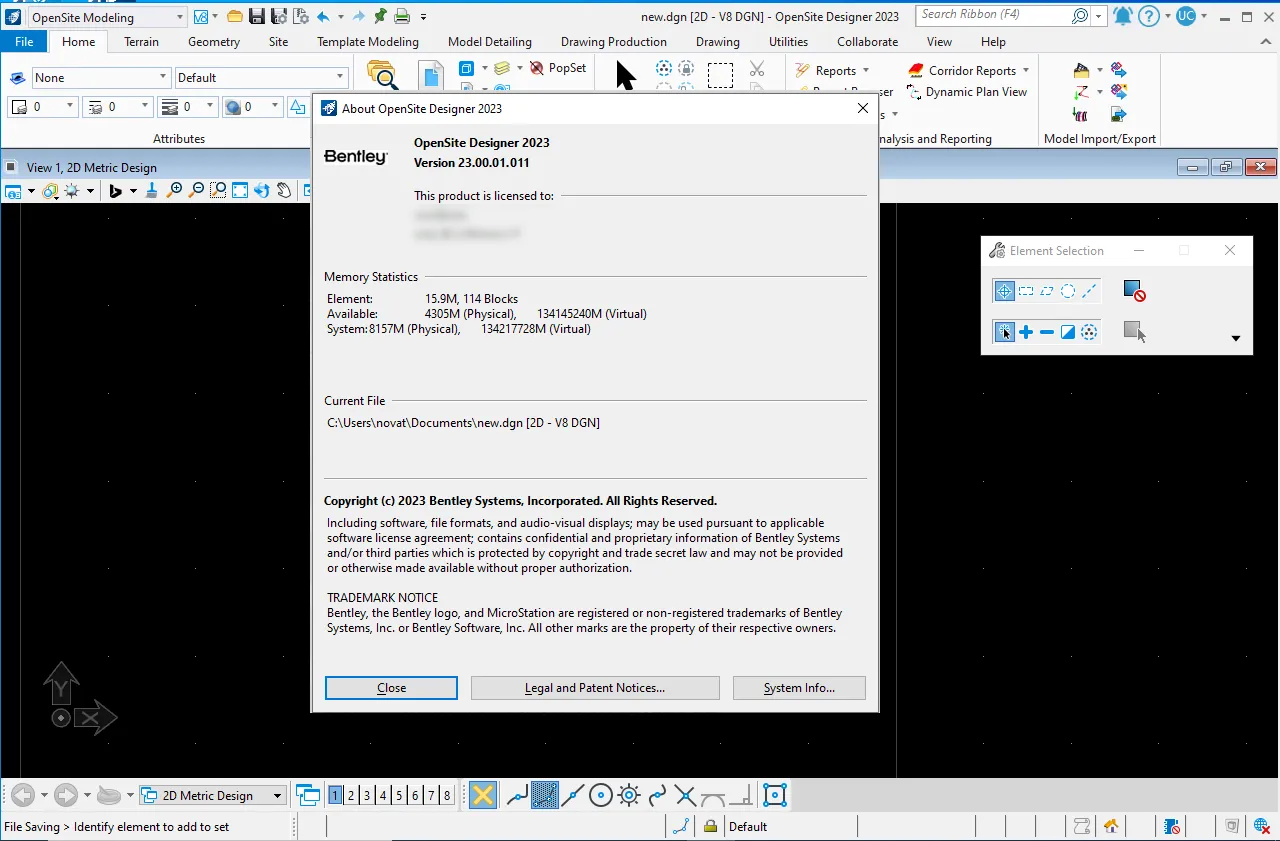Click the PopSet icon

[x=557, y=68]
